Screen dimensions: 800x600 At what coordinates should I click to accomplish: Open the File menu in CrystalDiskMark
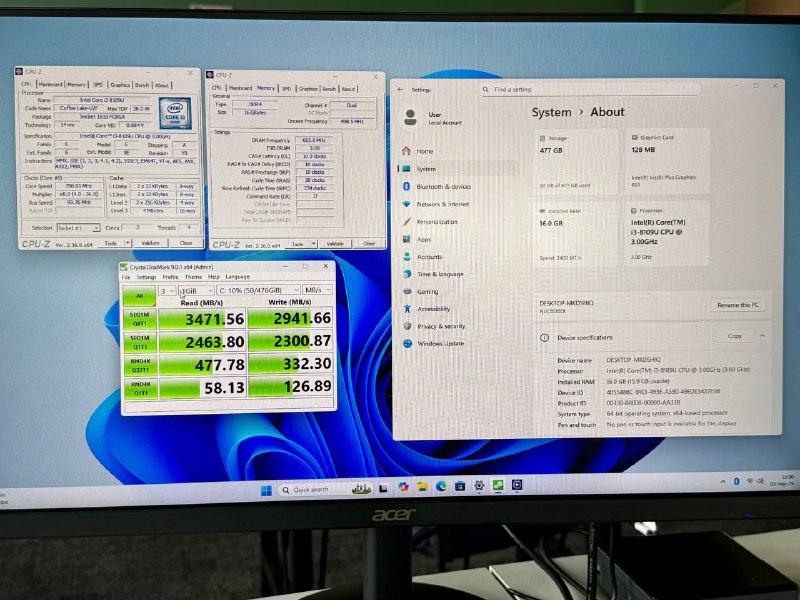tap(126, 277)
